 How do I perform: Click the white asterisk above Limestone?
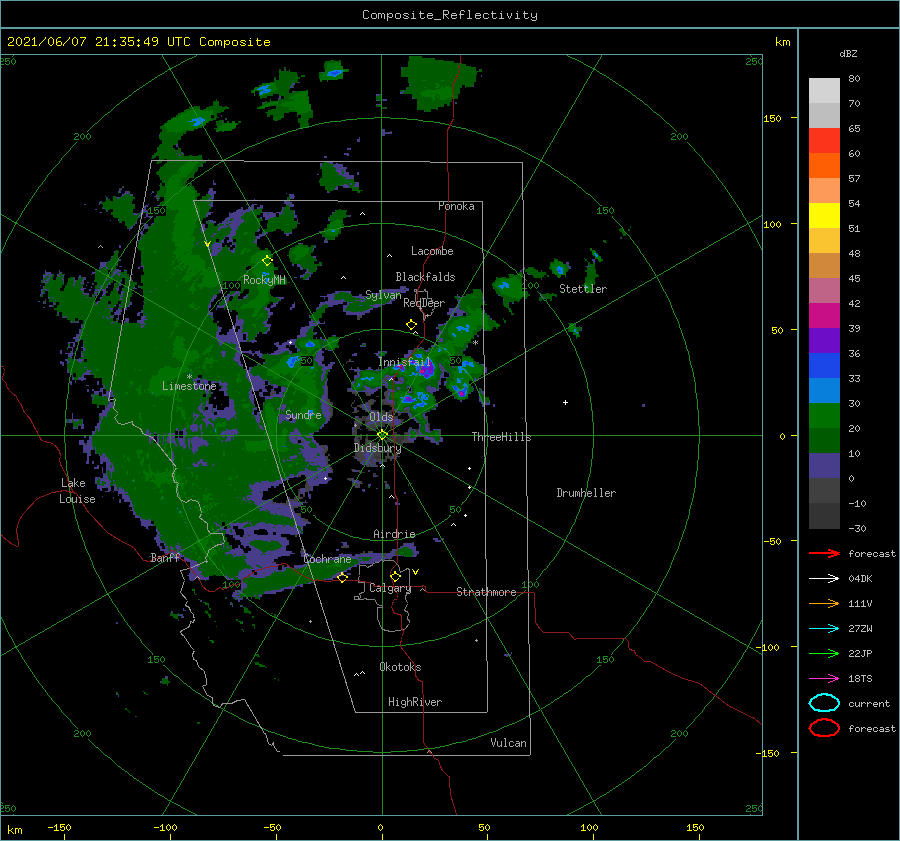pos(189,377)
